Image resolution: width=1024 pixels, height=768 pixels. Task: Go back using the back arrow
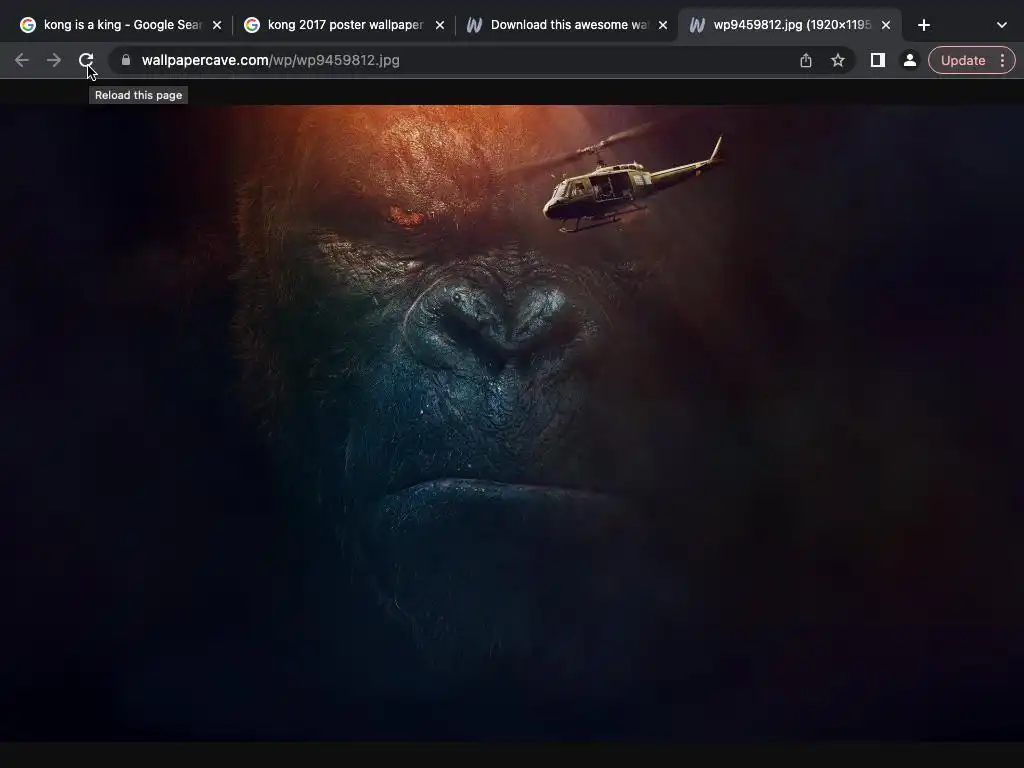pos(22,60)
